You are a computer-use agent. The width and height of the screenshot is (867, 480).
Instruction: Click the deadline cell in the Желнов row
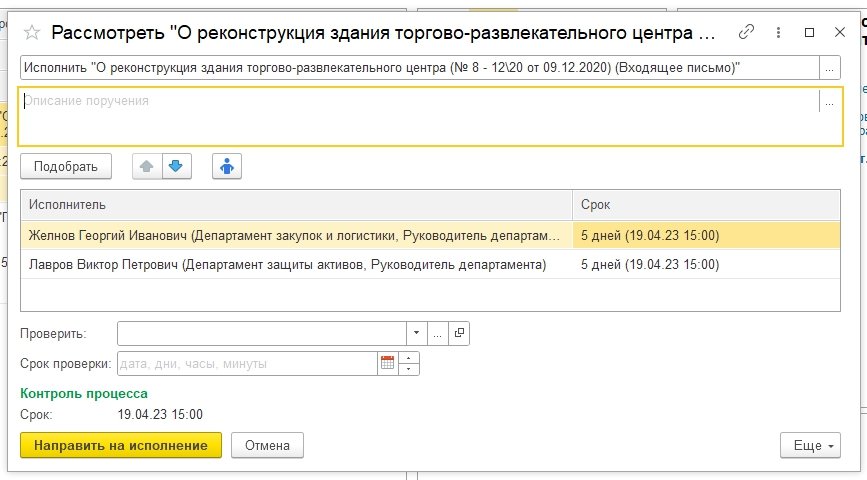(707, 236)
